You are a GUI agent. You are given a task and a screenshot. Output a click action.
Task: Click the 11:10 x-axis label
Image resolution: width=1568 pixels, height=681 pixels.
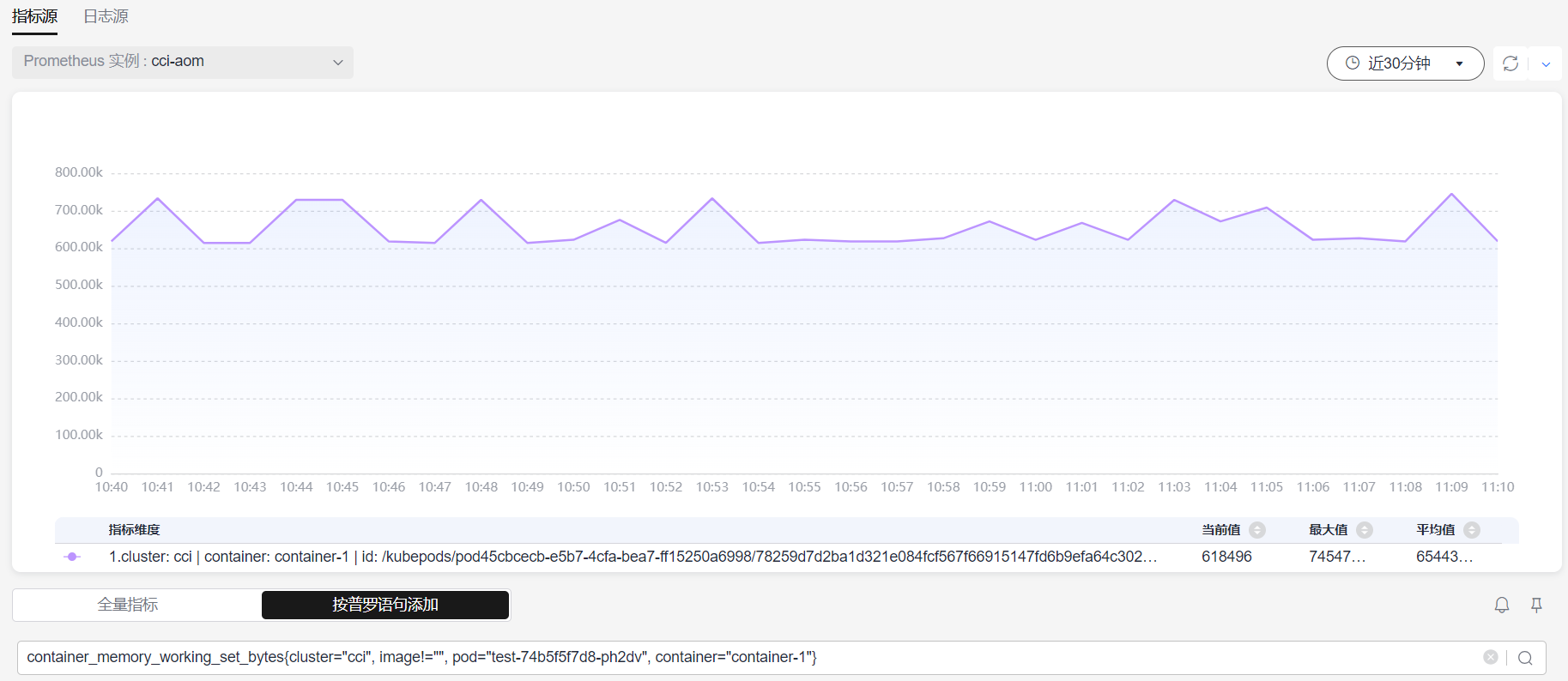1498,487
